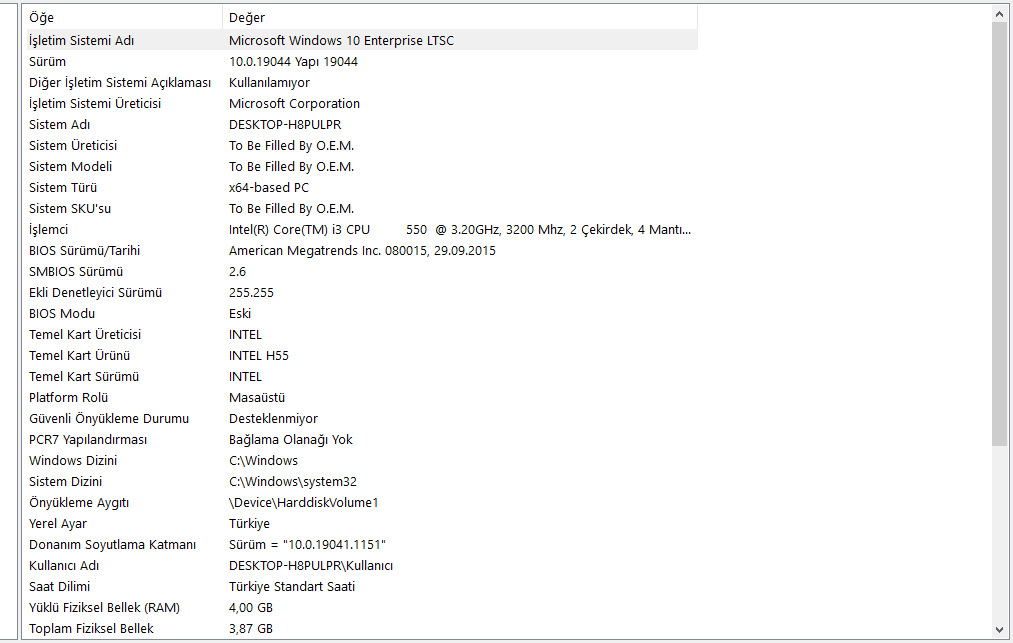
Task: Click the vertical scrollbar thumb
Action: pyautogui.click(x=999, y=233)
